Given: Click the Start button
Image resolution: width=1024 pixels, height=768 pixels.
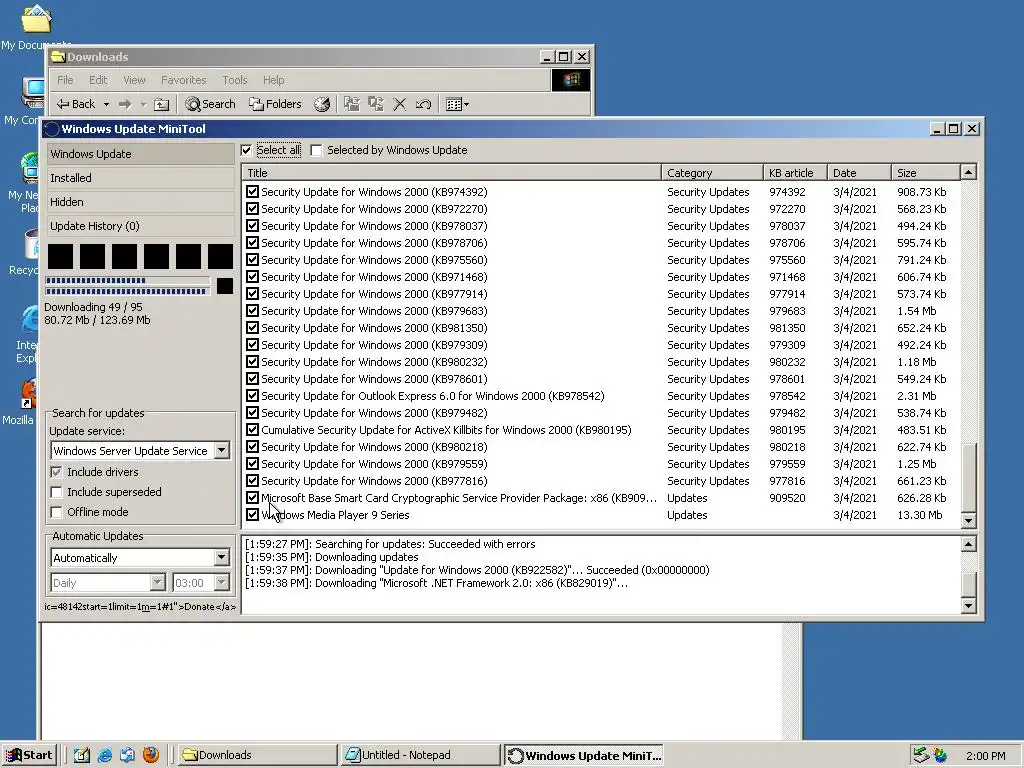Looking at the screenshot, I should coord(29,755).
